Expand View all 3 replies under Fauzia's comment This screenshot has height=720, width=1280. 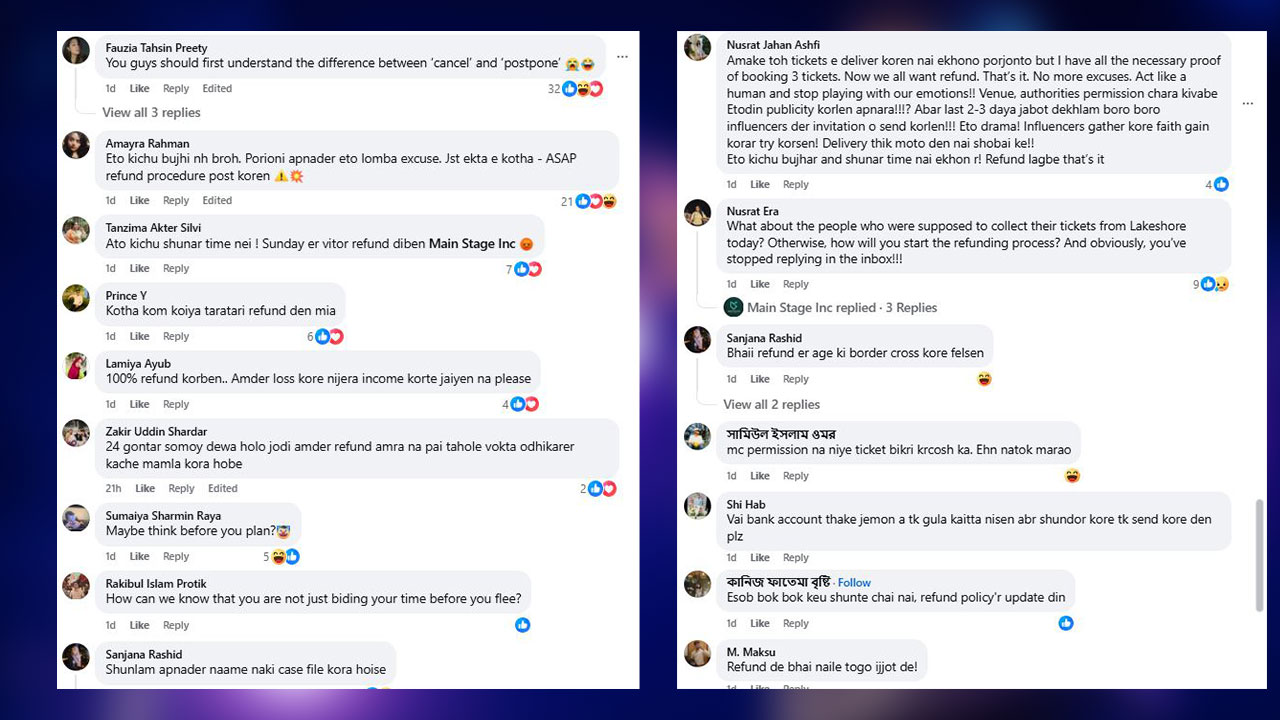coord(151,113)
